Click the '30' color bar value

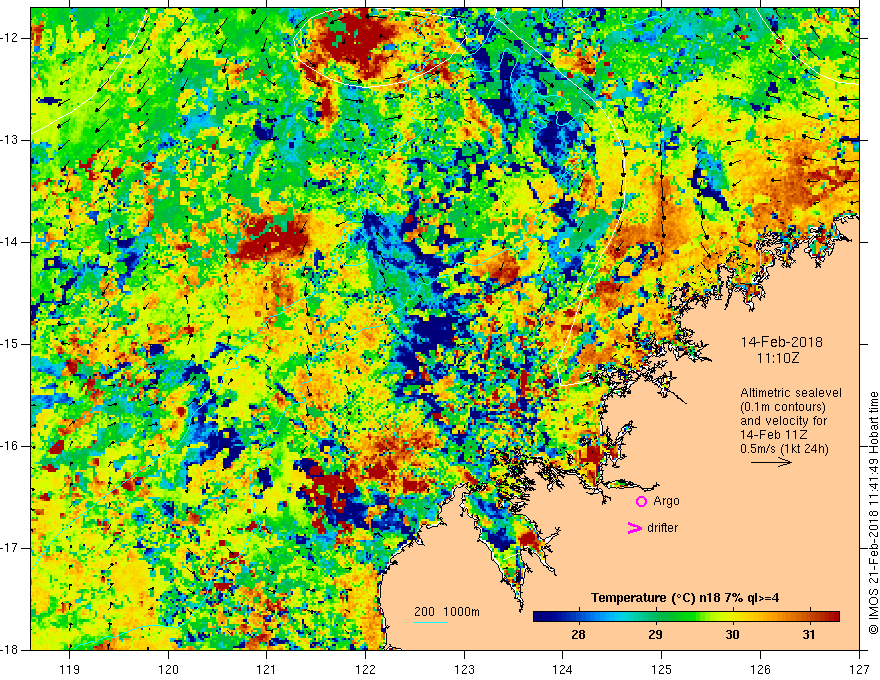pos(732,635)
